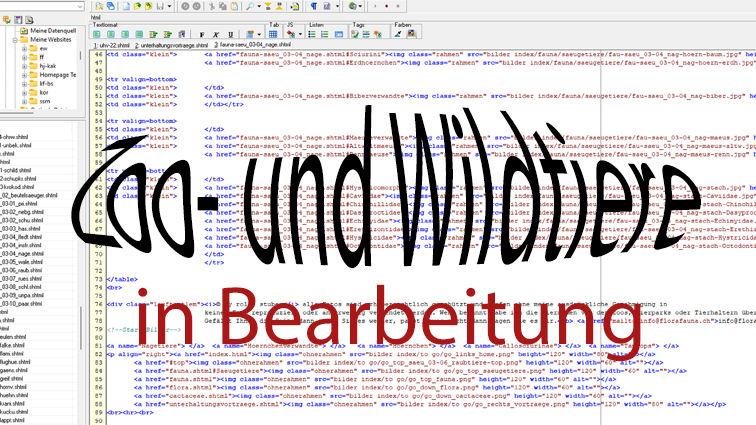Click the color palette icon under Farben
This screenshot has height=425, width=756.
pyautogui.click(x=411, y=34)
